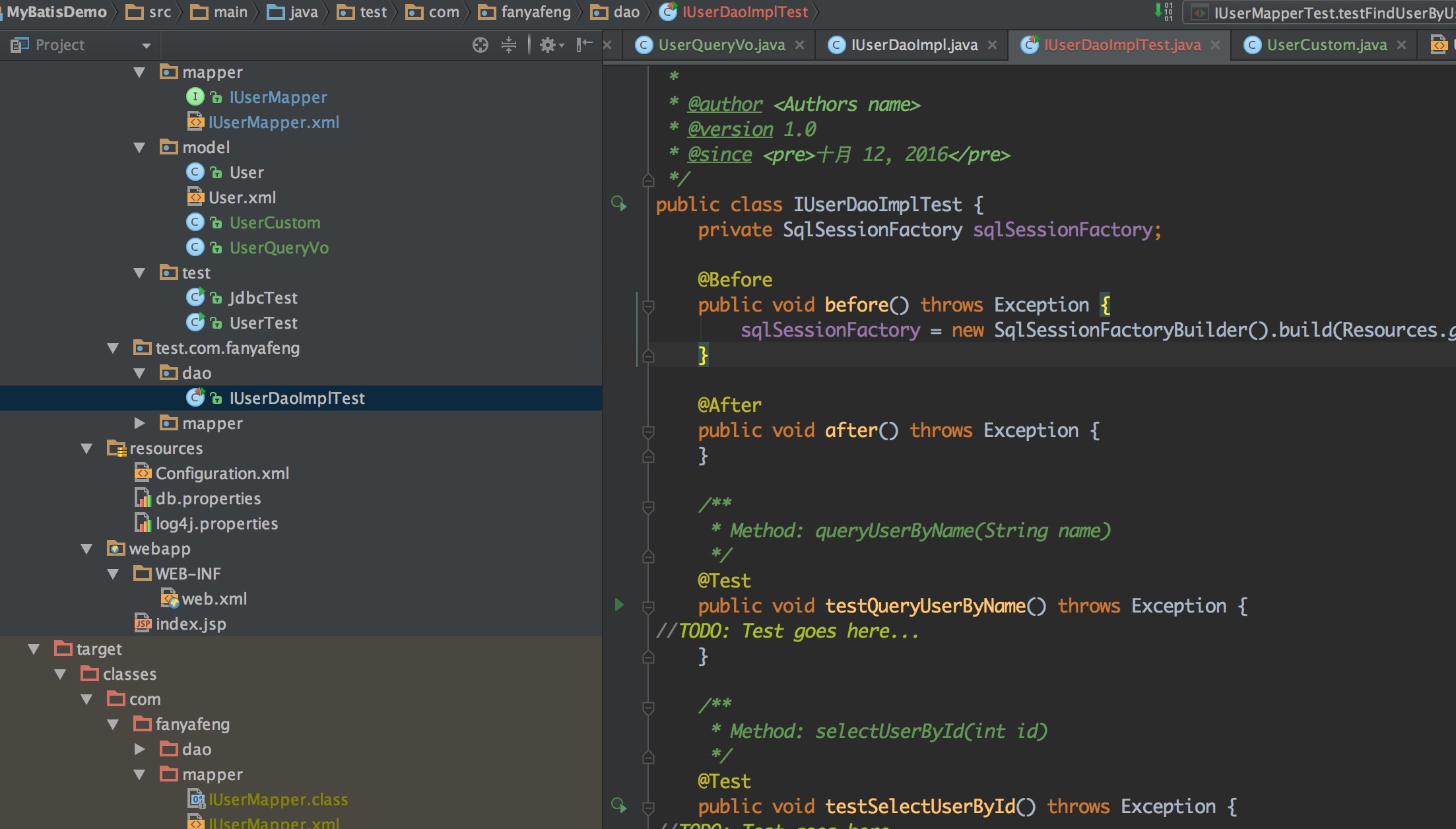Select IUserMapper interface in tree
Image resolution: width=1456 pixels, height=829 pixels.
point(278,97)
